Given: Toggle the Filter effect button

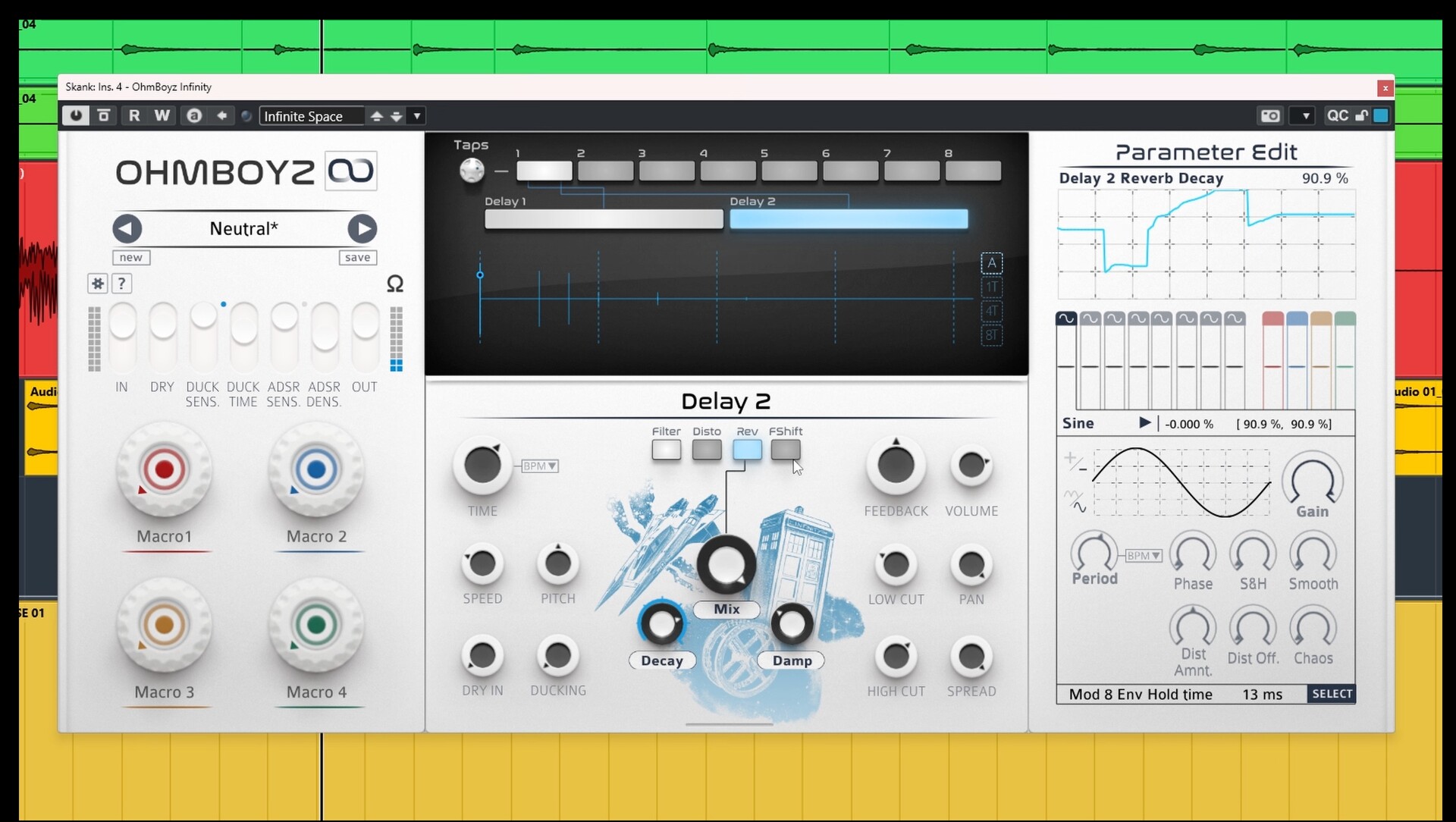Looking at the screenshot, I should click(x=666, y=450).
